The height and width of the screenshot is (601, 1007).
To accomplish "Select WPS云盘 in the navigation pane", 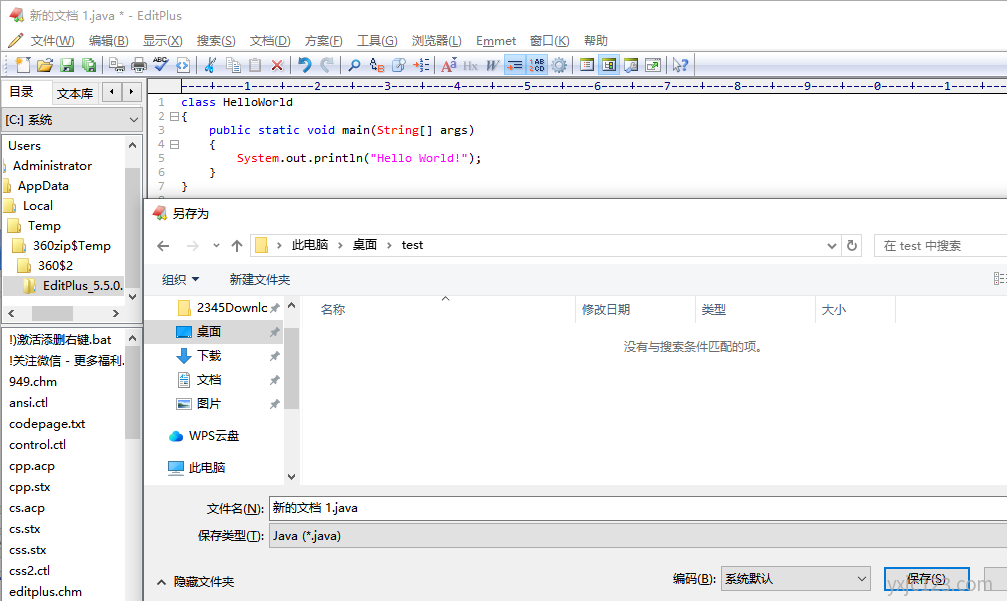I will (213, 436).
